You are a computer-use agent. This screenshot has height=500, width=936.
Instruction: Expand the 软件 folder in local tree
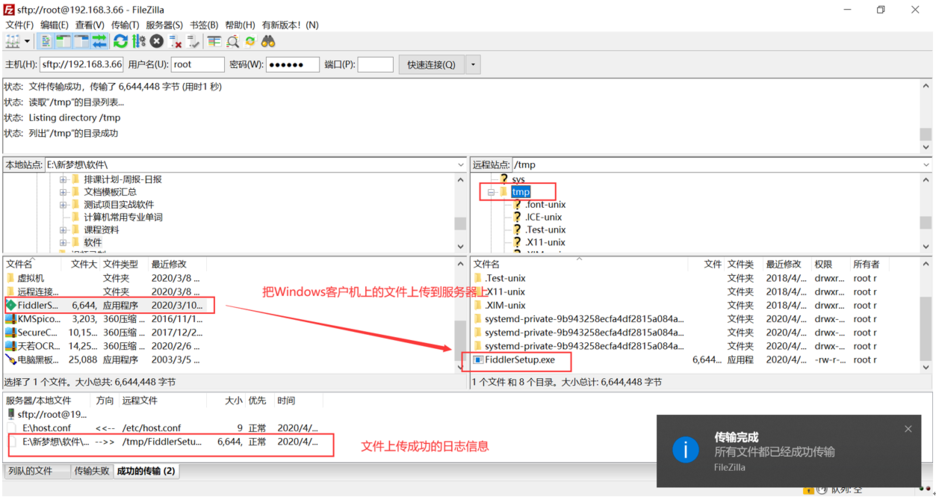coord(63,242)
